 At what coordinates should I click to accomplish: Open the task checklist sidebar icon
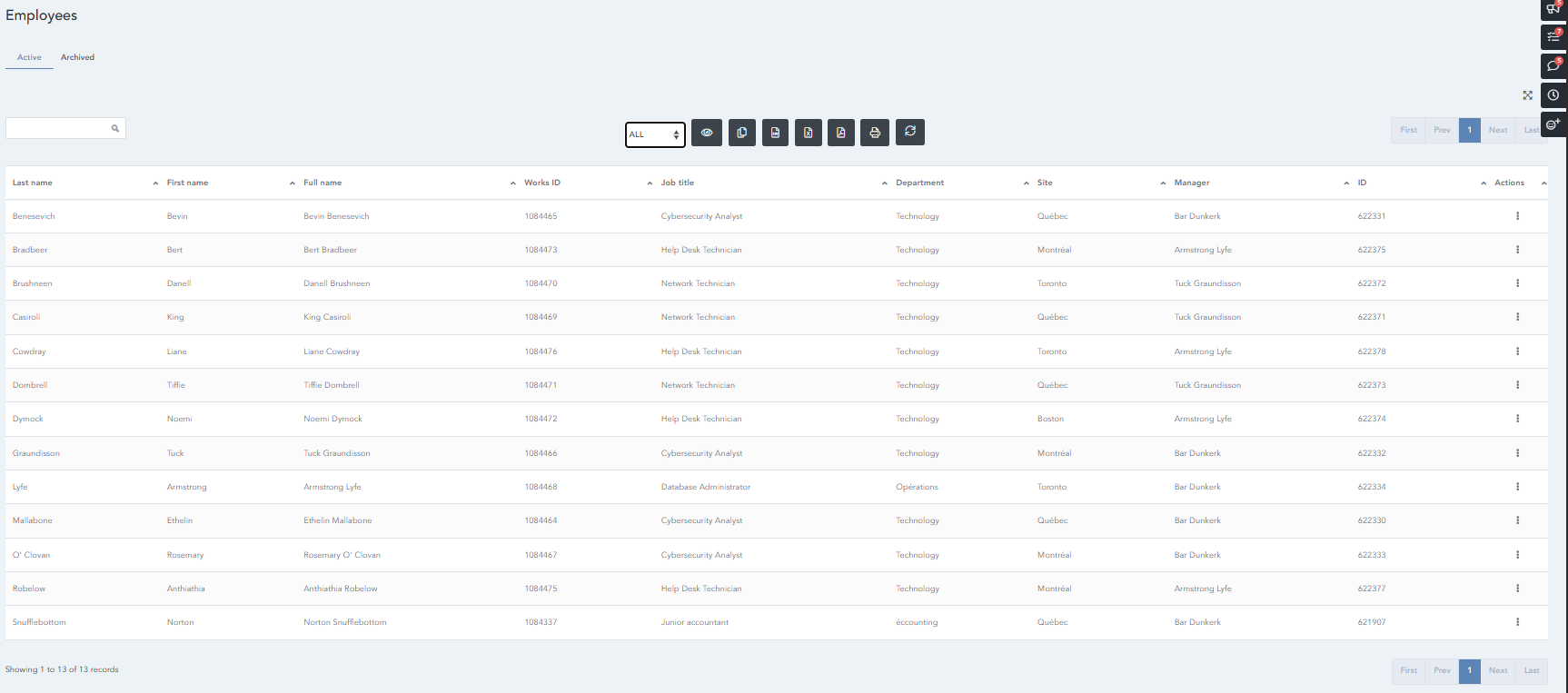tap(1553, 37)
